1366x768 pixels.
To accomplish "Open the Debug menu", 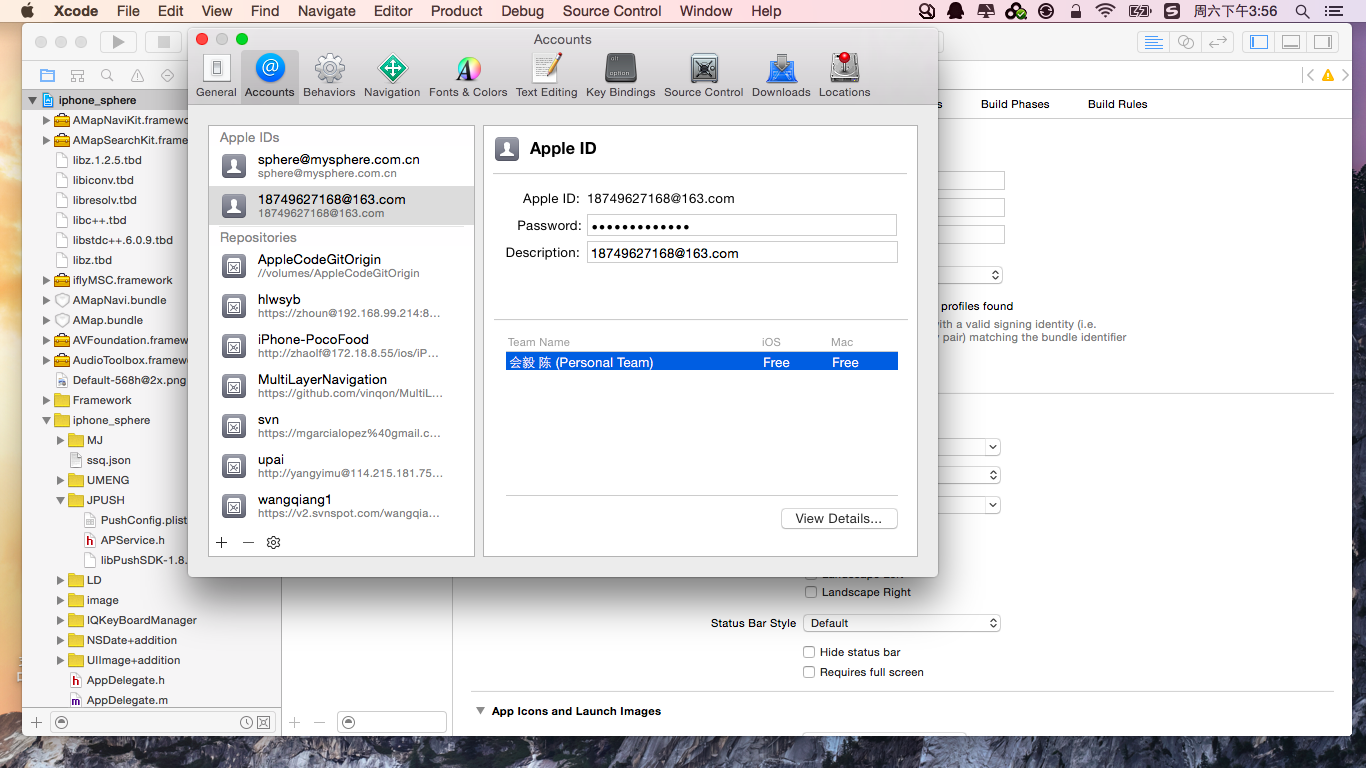I will (522, 11).
